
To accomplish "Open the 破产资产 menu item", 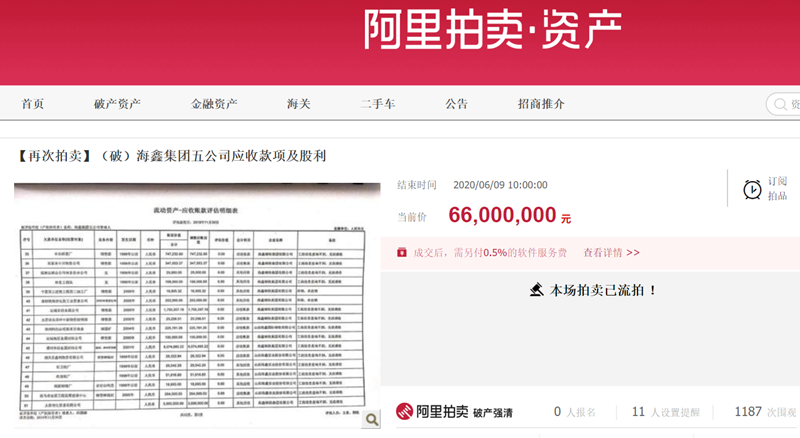I will pyautogui.click(x=117, y=104).
